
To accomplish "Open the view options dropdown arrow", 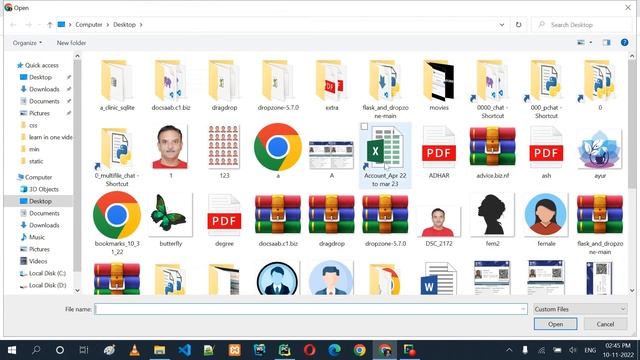I will [x=591, y=42].
